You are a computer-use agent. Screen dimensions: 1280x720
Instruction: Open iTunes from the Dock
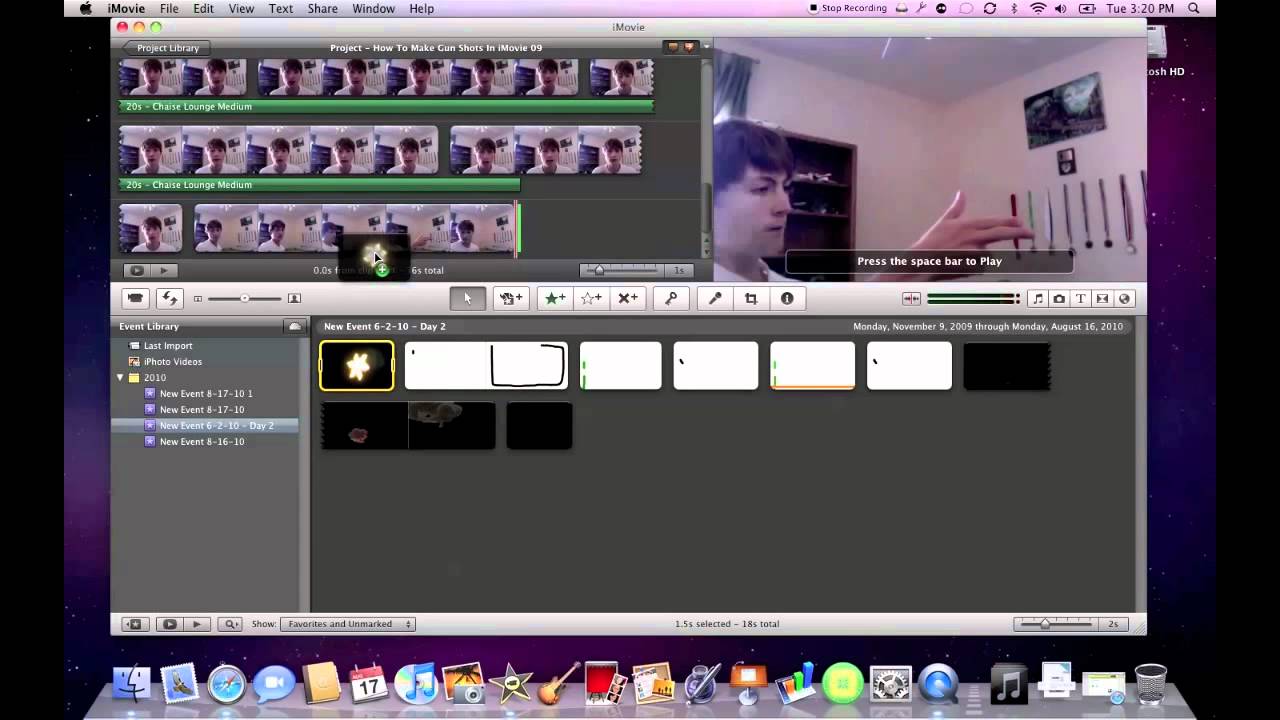[x=416, y=685]
